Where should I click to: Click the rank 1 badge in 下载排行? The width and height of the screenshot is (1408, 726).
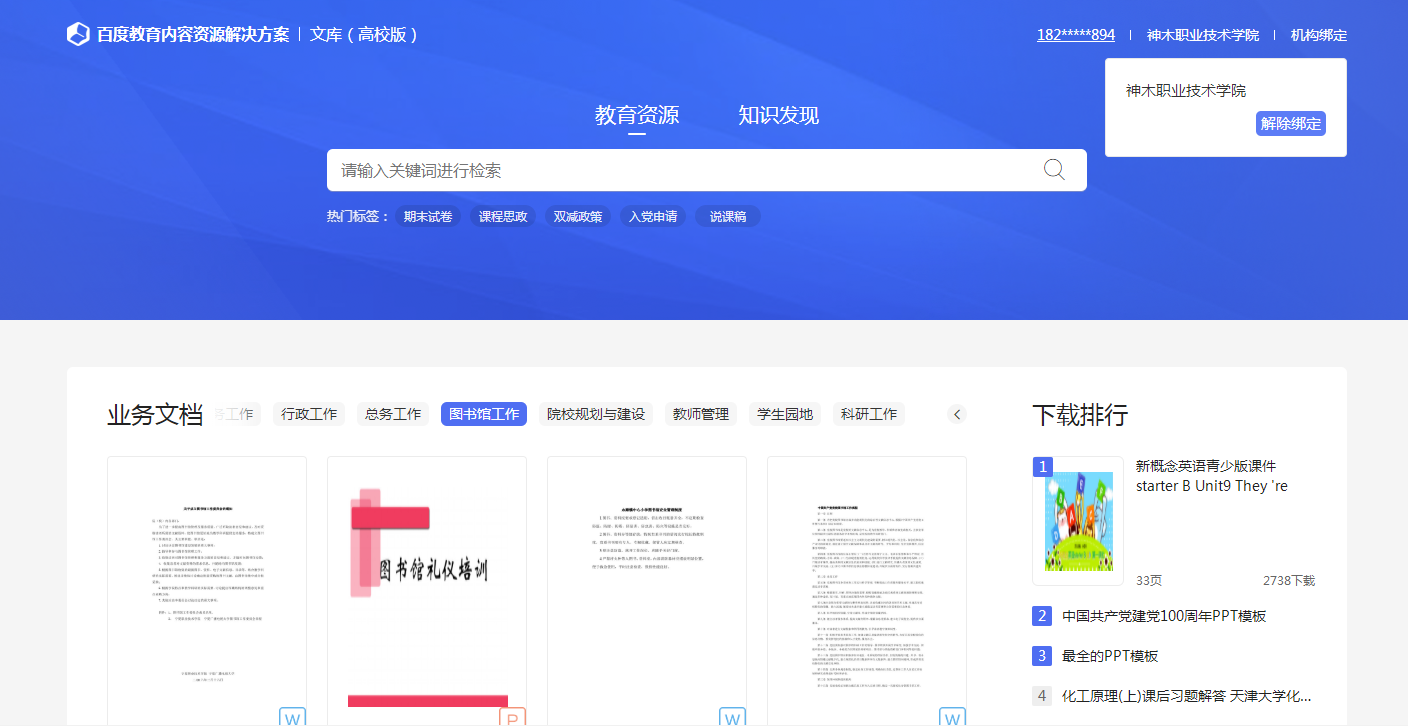(x=1043, y=467)
